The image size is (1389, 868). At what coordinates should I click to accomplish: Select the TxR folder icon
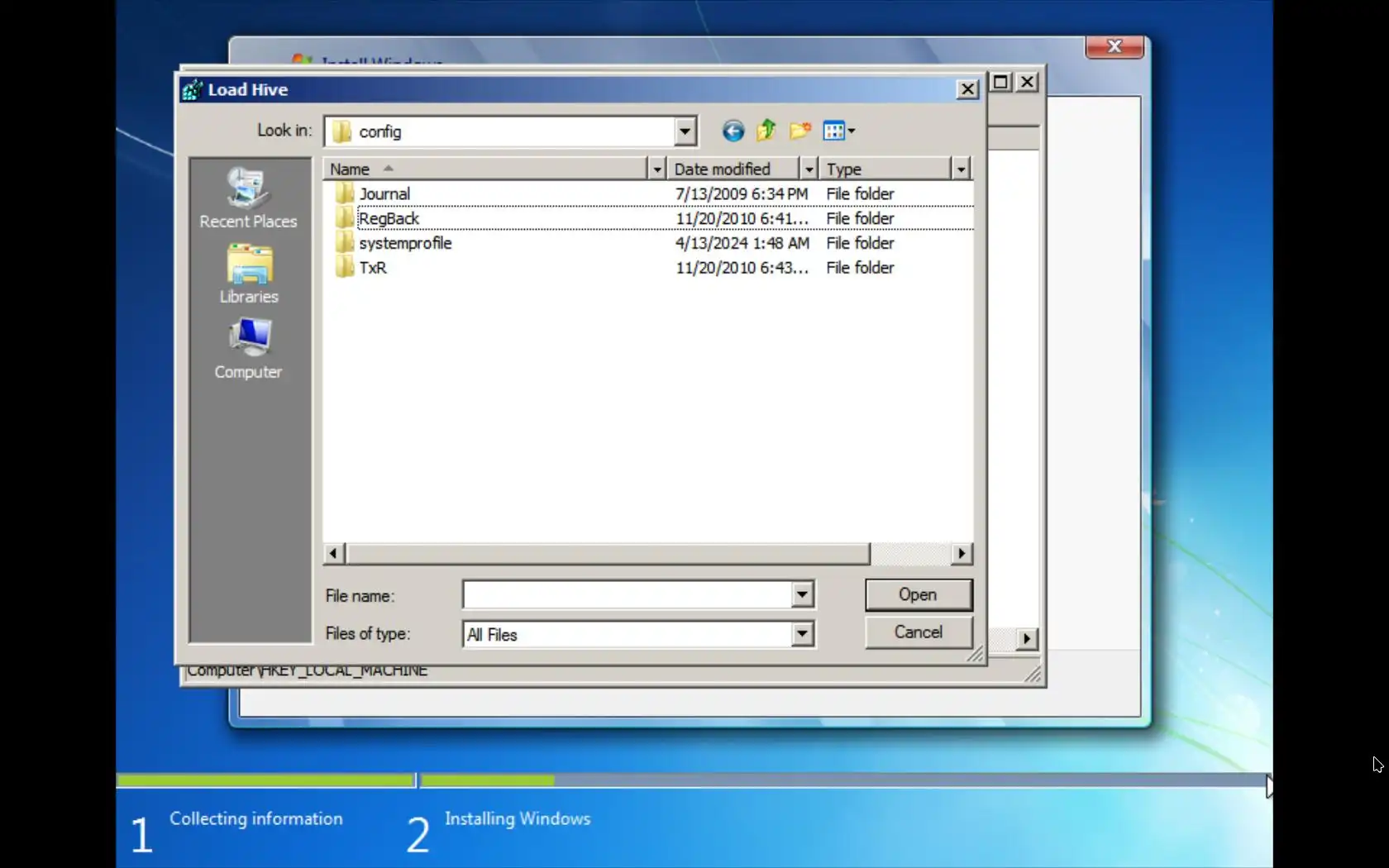(345, 268)
